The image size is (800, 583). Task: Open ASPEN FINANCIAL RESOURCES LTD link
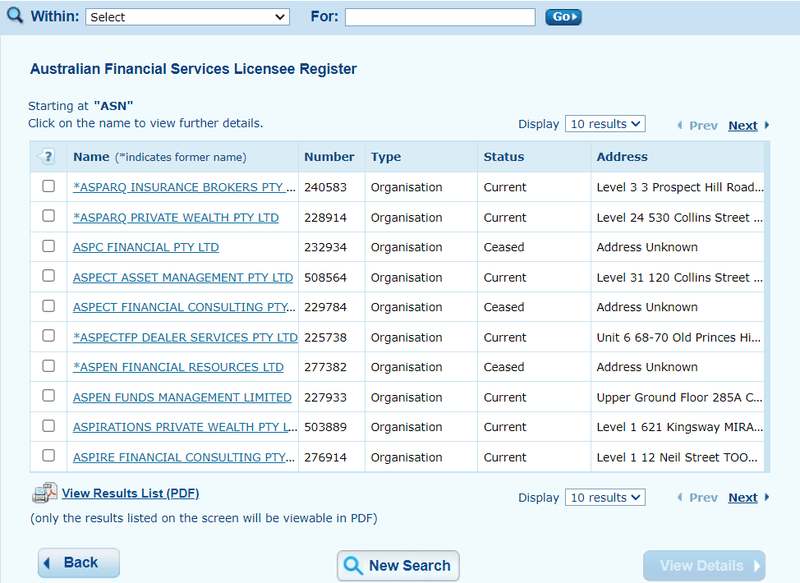point(178,367)
